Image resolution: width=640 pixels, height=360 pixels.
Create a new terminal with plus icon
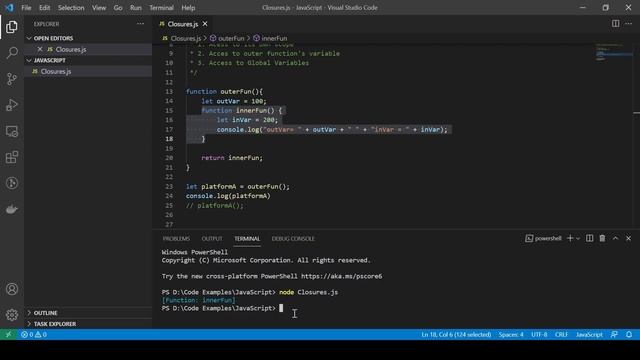570,238
